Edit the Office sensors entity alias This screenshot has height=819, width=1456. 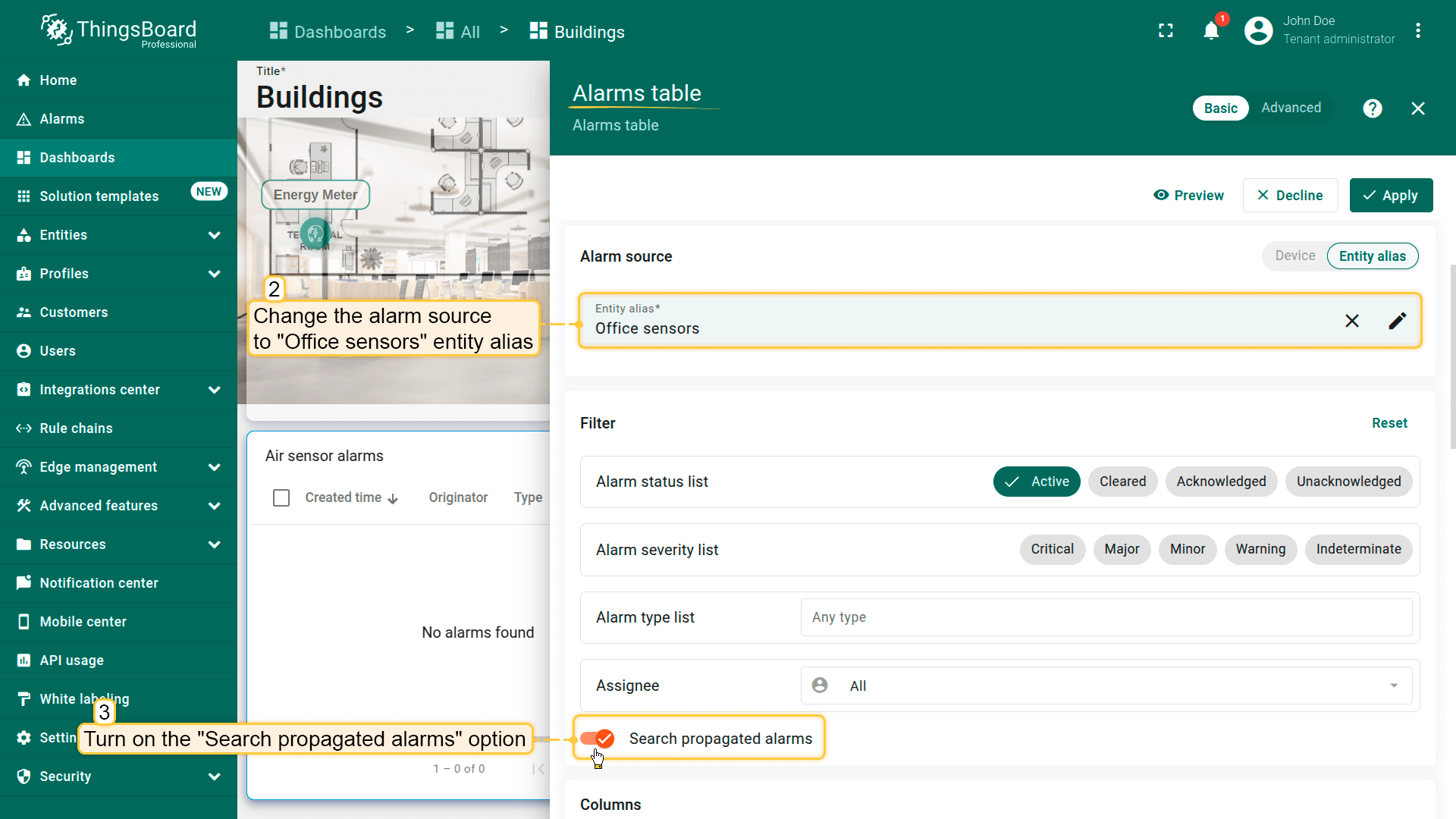1397,321
